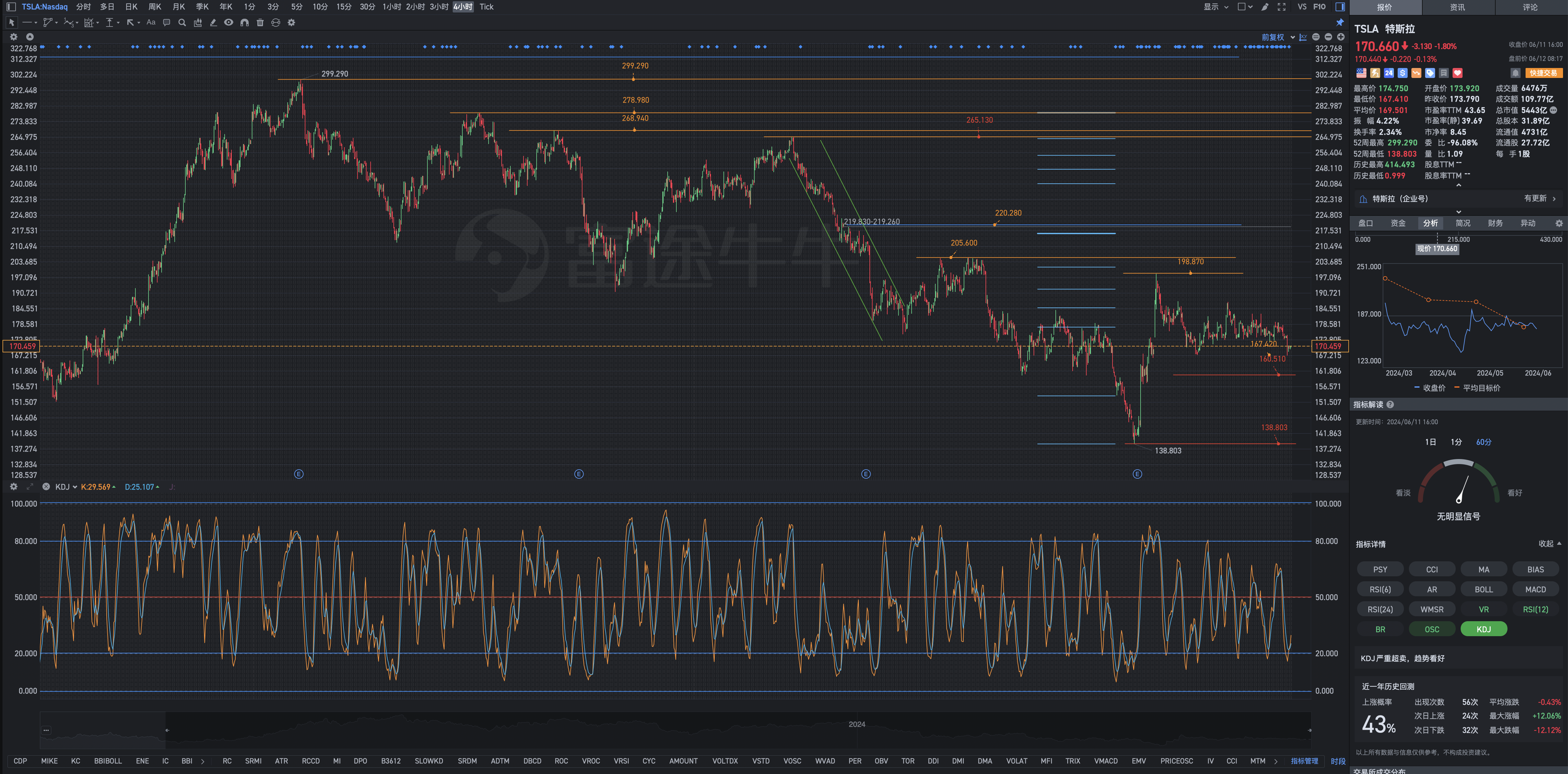The height and width of the screenshot is (774, 1568).
Task: Select the 60分 indicator period
Action: 1483,442
